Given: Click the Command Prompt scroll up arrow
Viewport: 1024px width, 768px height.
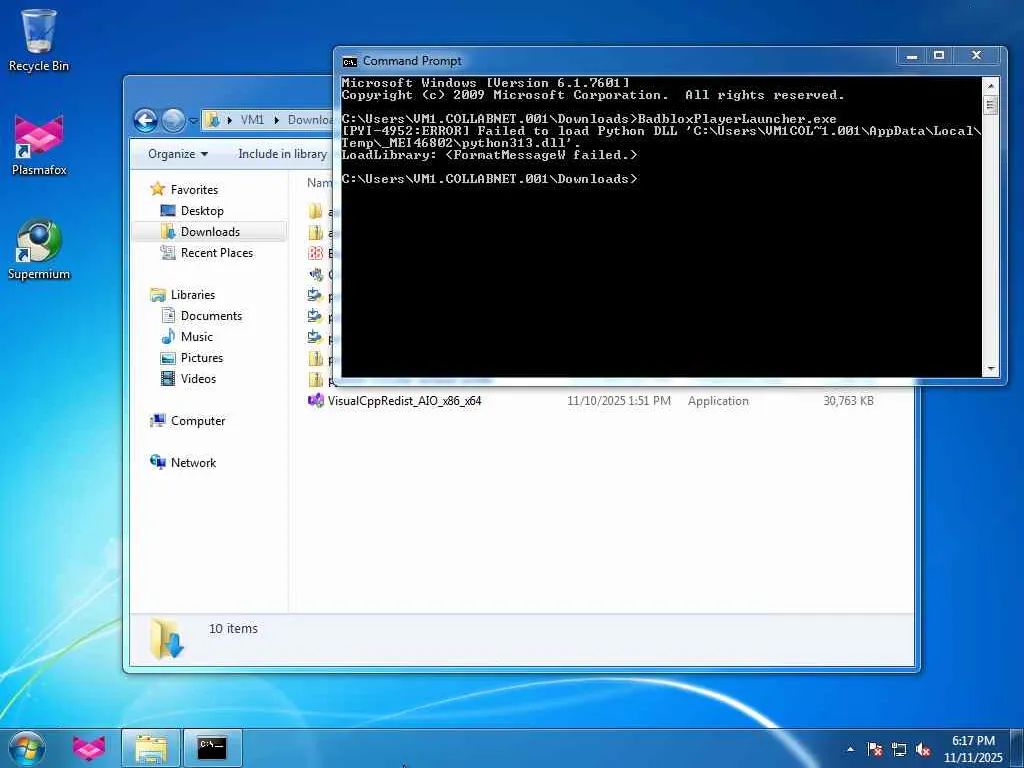Looking at the screenshot, I should (990, 86).
